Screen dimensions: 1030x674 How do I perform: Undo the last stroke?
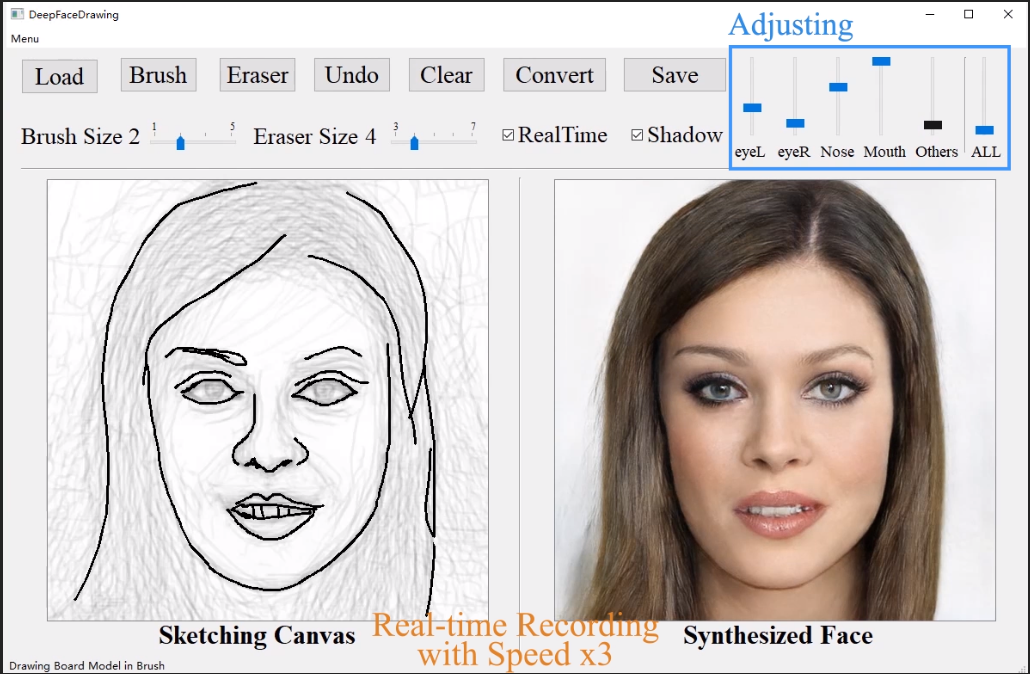click(x=351, y=75)
